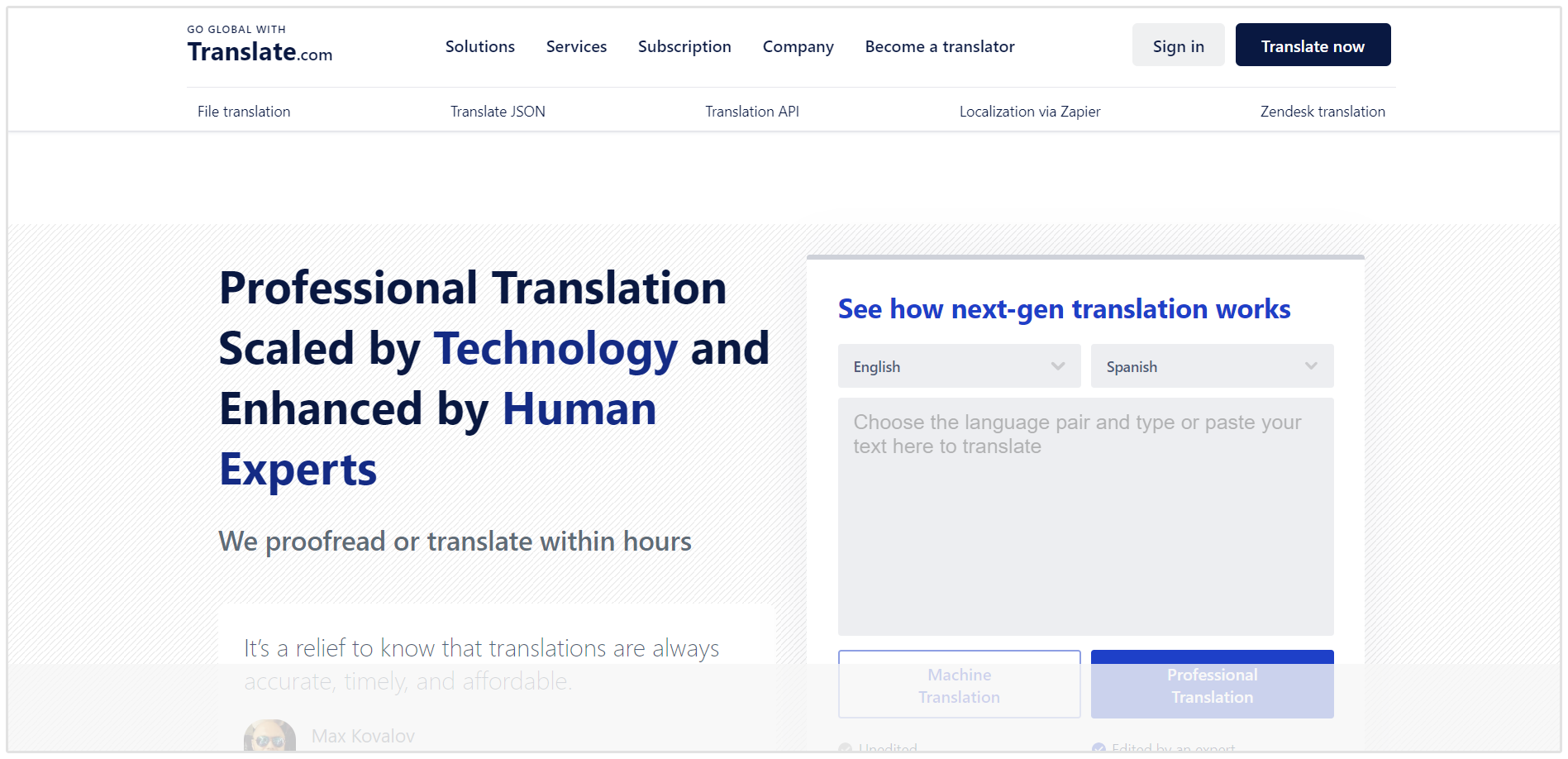Open the Solutions menu
1568x759 pixels.
point(479,46)
